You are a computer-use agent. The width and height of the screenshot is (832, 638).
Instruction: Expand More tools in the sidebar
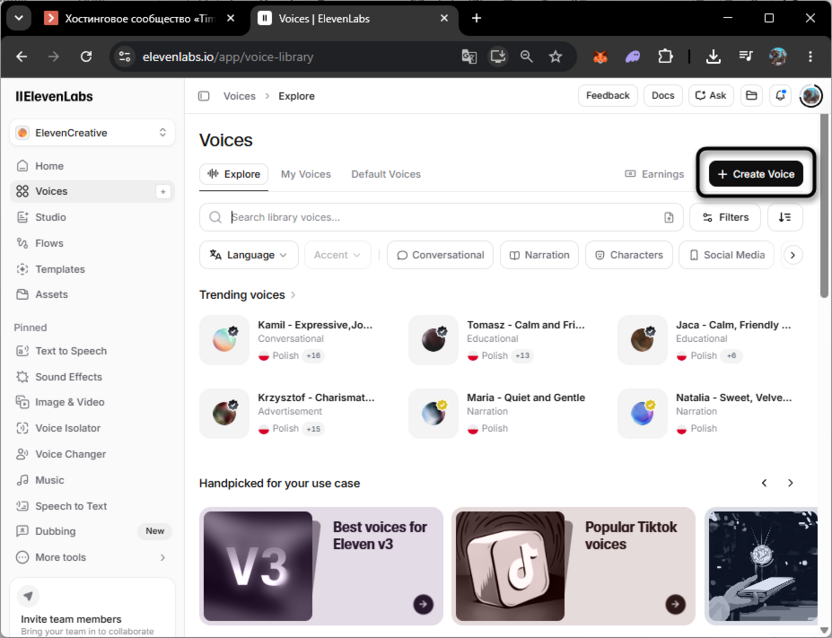[x=92, y=557]
